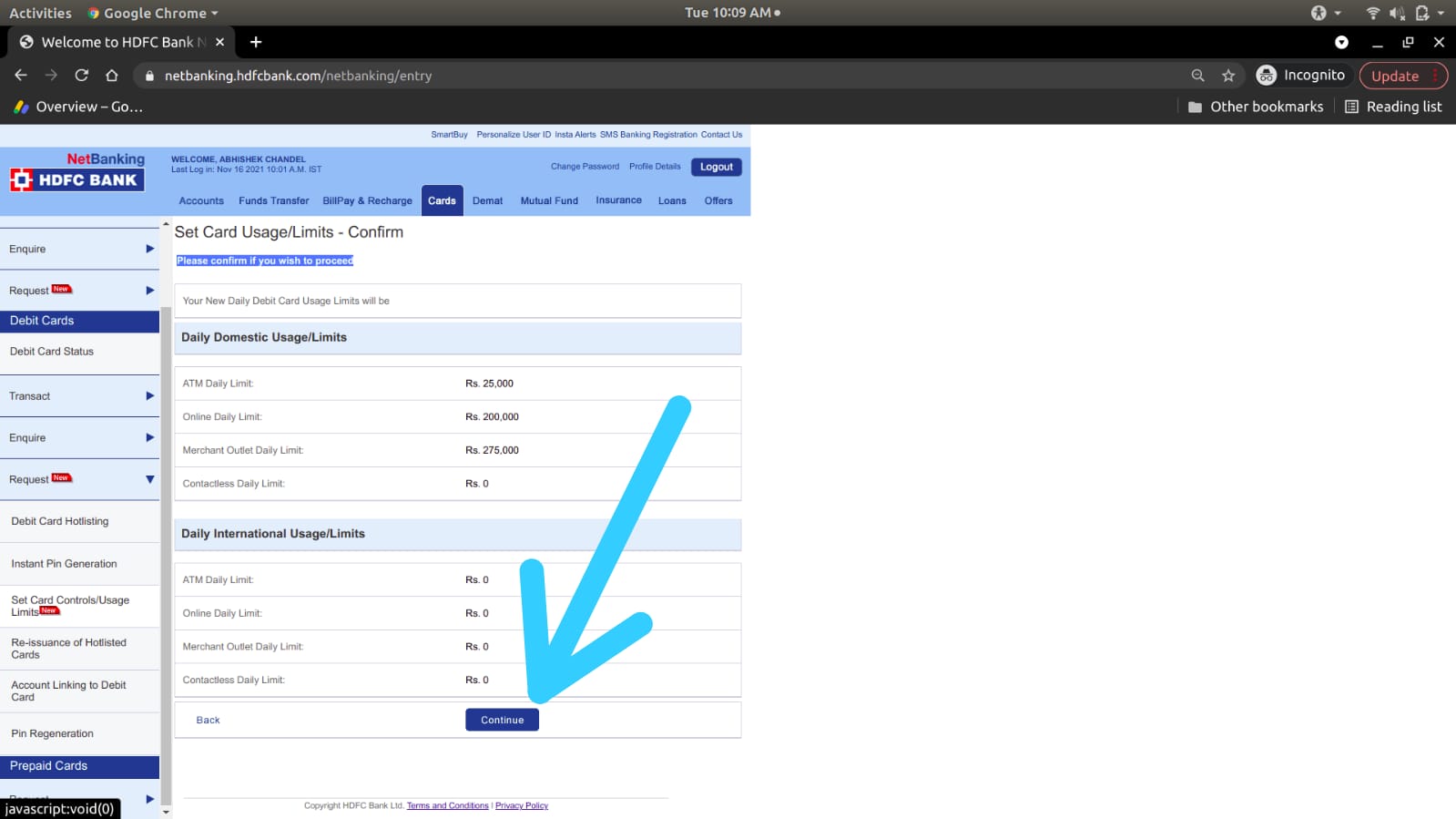Expand the Debit Cards Enquire arrow
The height and width of the screenshot is (819, 1456).
tap(150, 438)
